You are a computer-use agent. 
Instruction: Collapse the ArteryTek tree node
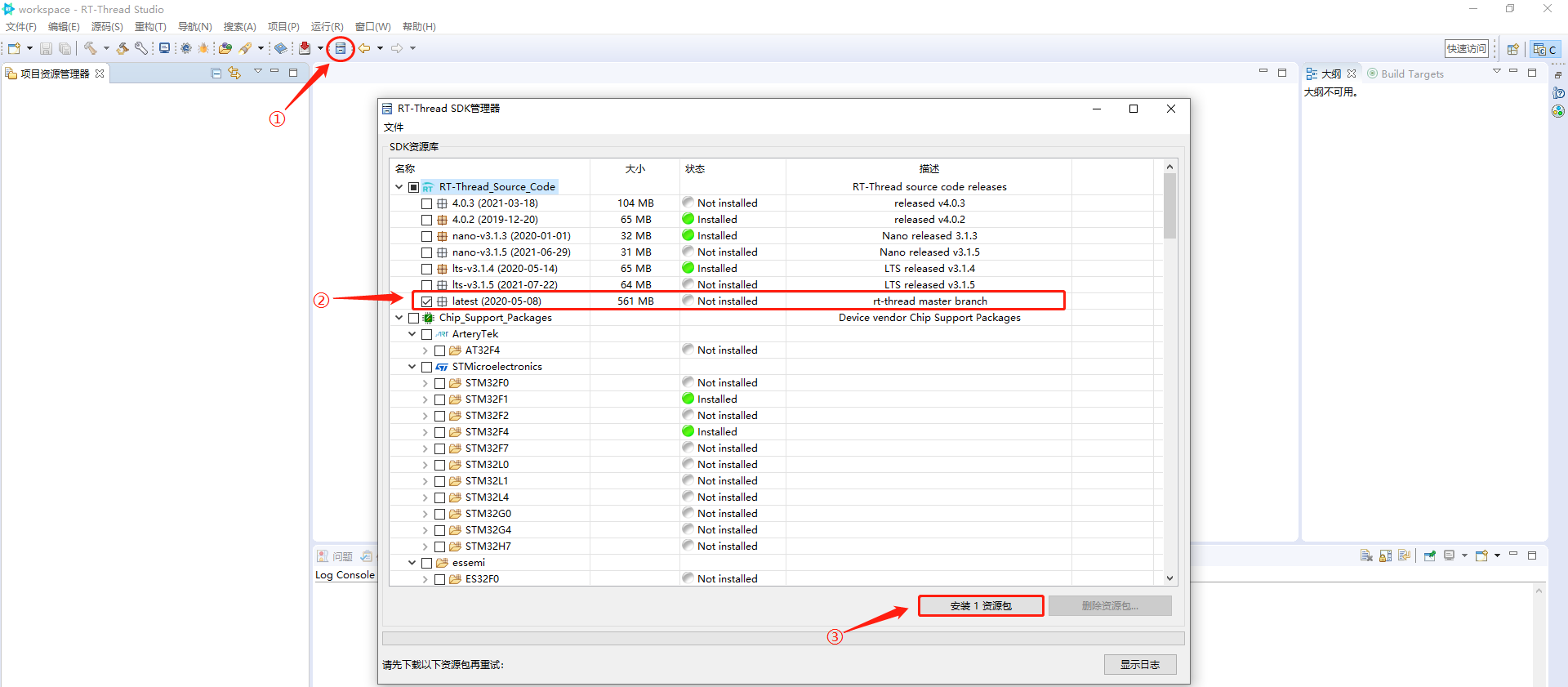(x=412, y=334)
